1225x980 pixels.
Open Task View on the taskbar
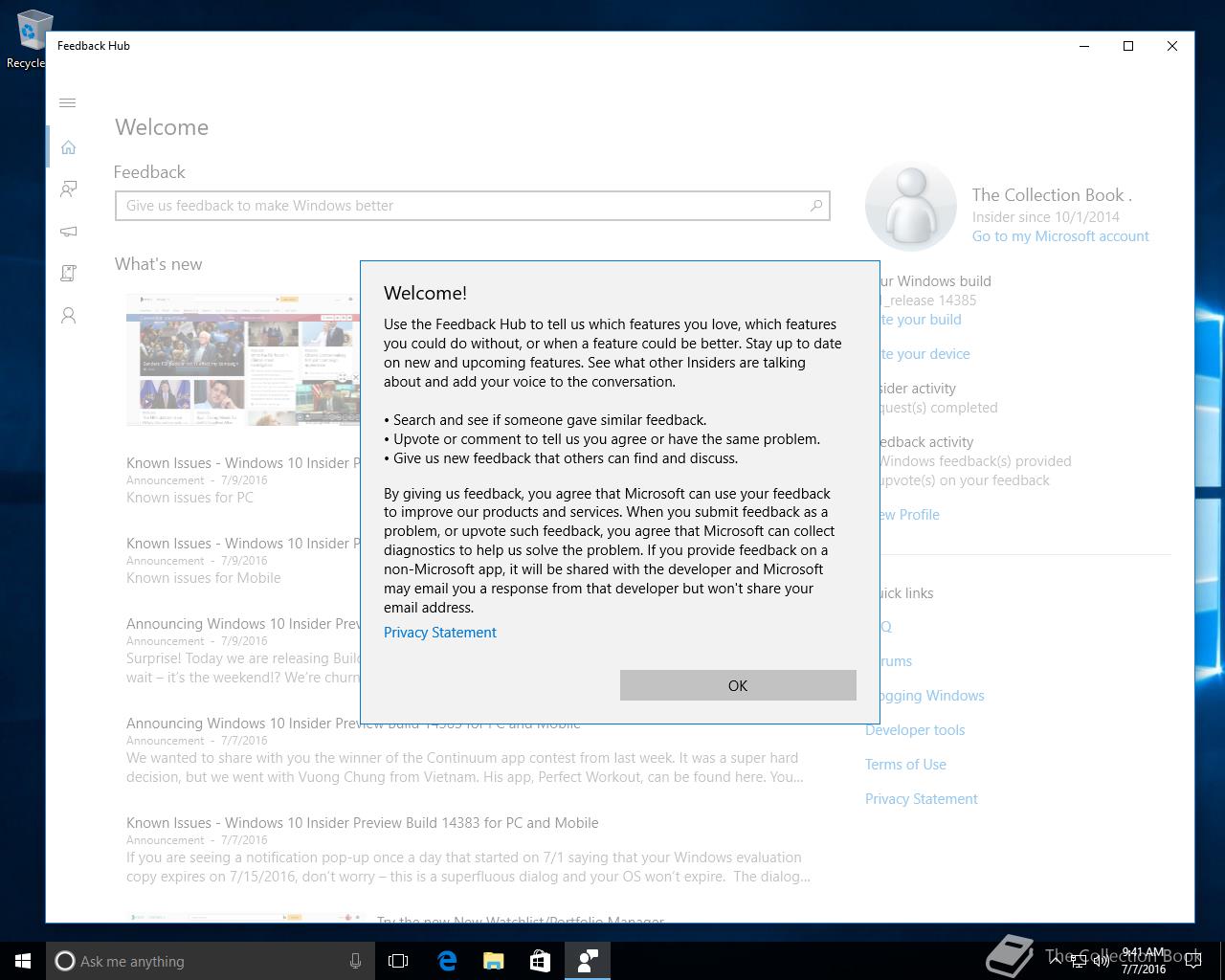[x=398, y=961]
